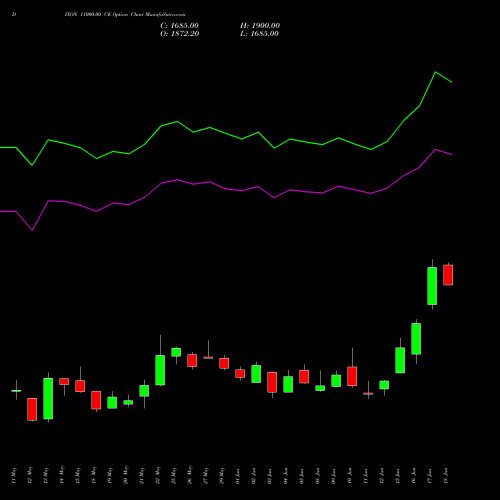Screen dimensions: 500x500
Task: Click the close value C: 1685.00
Action: [179, 26]
